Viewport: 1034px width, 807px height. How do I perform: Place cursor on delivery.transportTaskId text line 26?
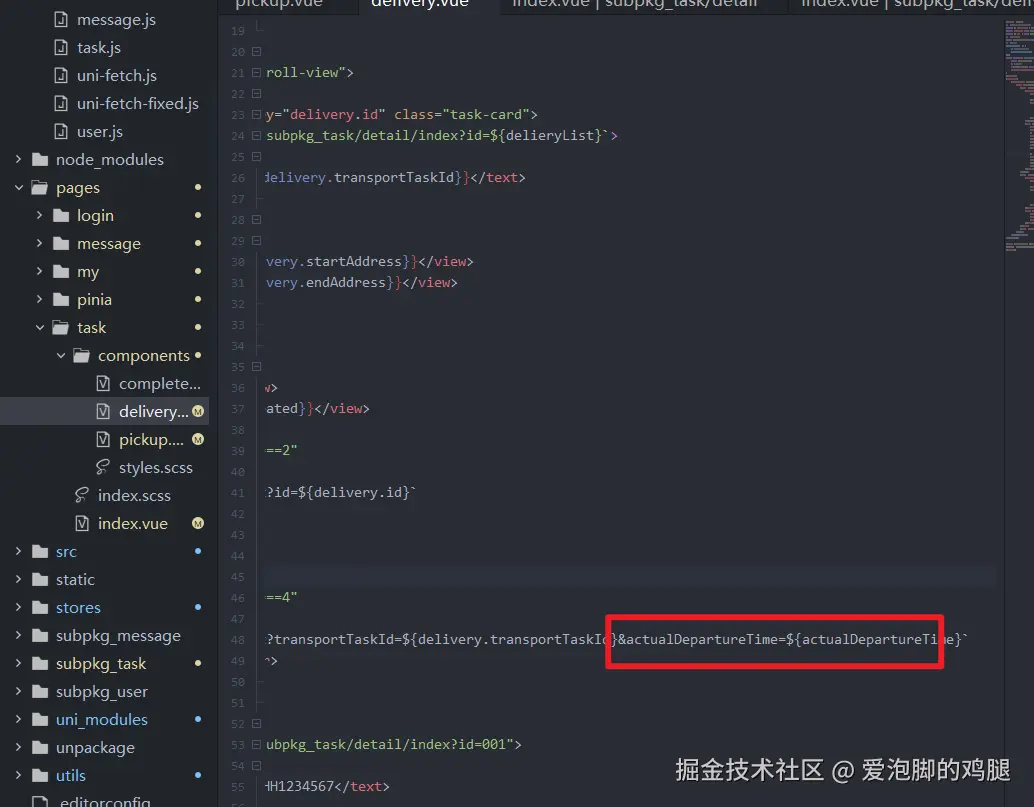[360, 178]
